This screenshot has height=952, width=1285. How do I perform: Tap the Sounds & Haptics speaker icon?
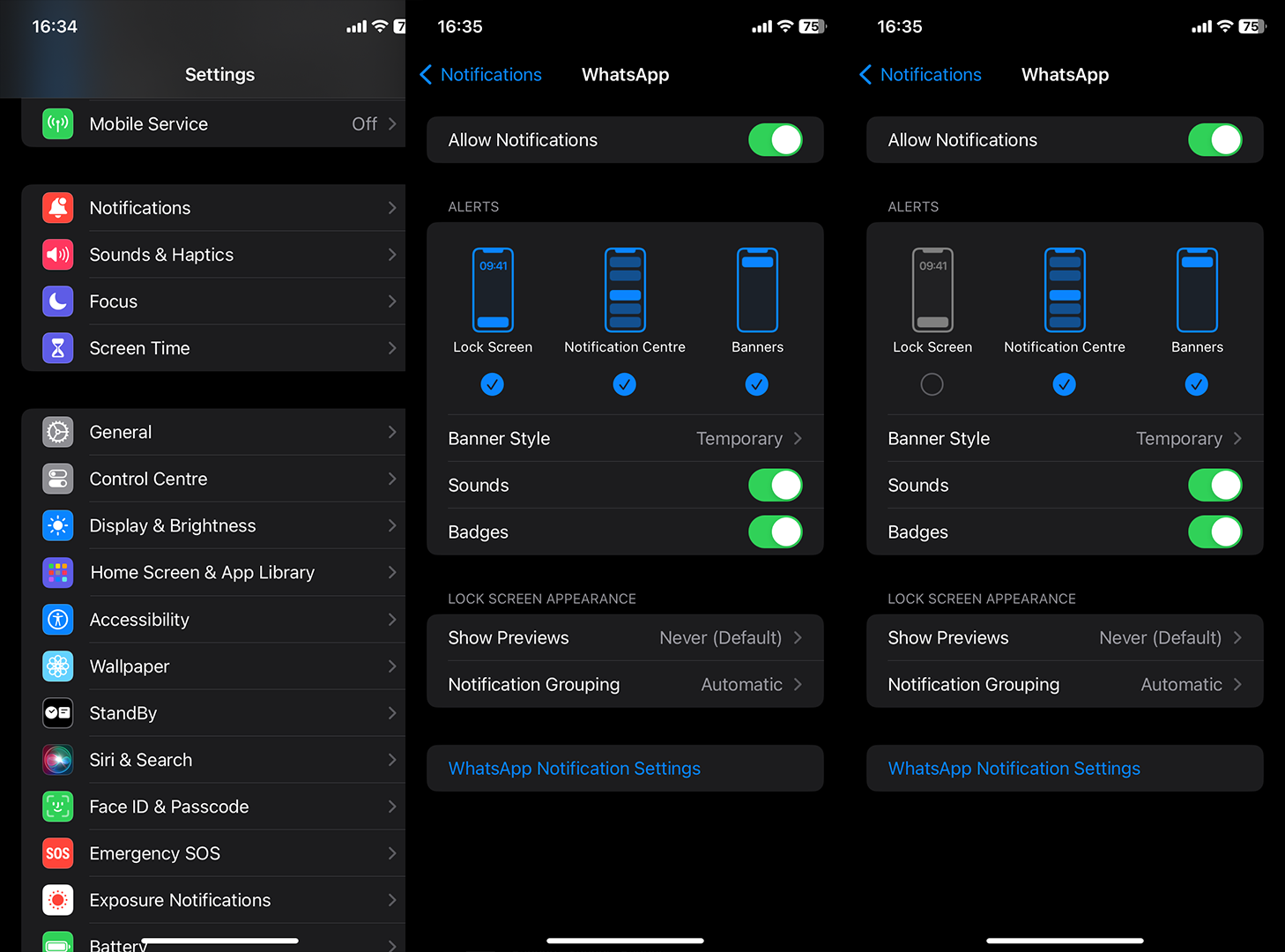[x=58, y=255]
